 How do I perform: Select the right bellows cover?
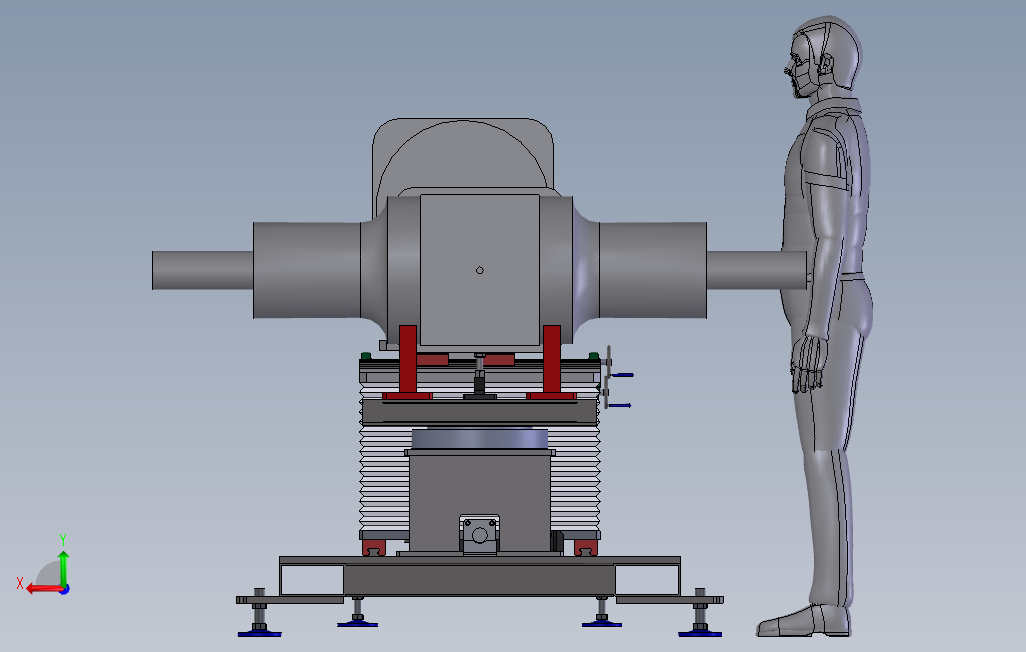pos(575,480)
